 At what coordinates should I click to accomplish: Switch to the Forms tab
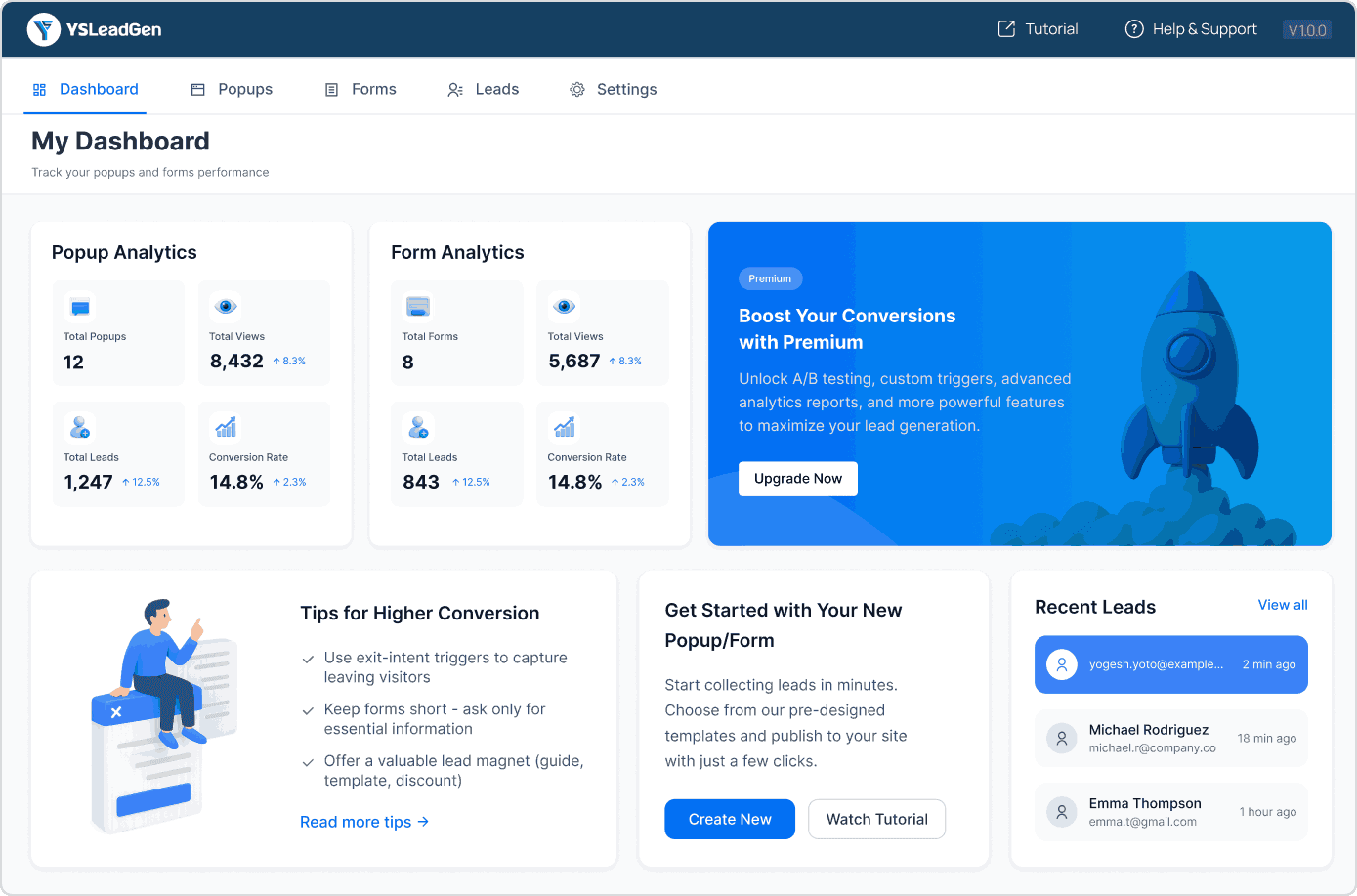point(360,89)
